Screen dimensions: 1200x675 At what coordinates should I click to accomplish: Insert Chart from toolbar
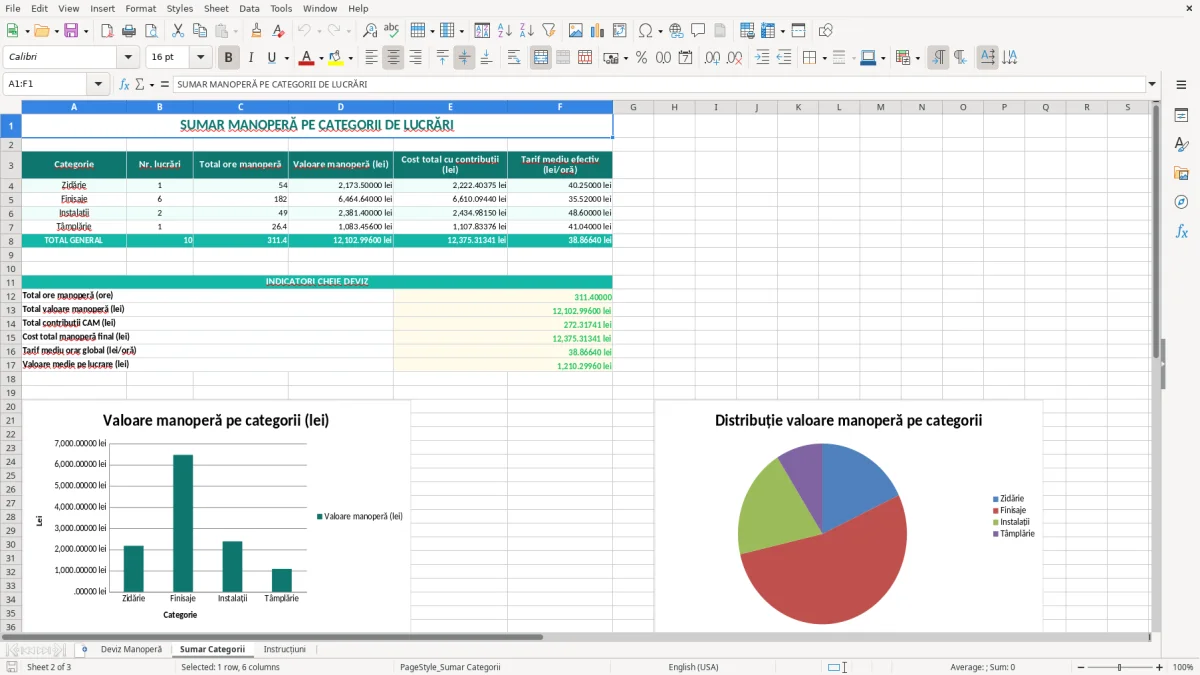598,31
